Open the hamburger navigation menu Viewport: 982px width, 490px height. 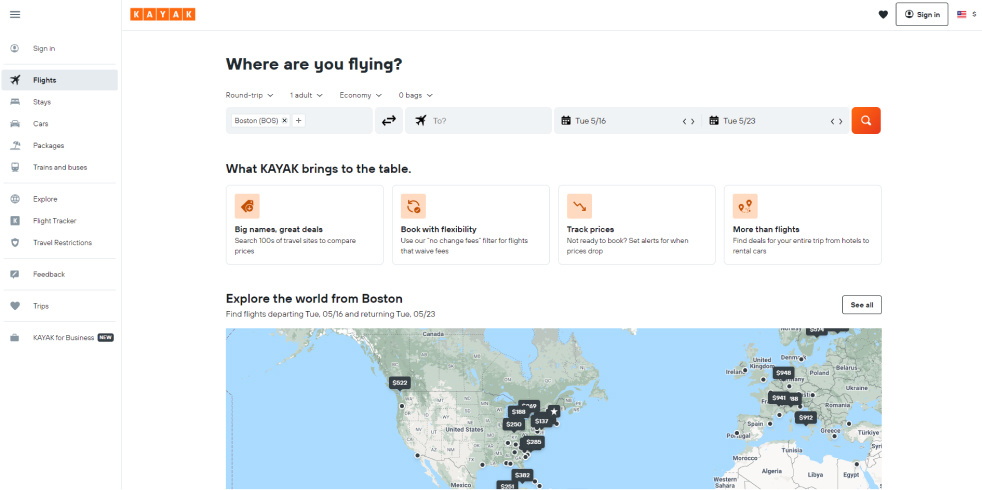click(x=15, y=14)
